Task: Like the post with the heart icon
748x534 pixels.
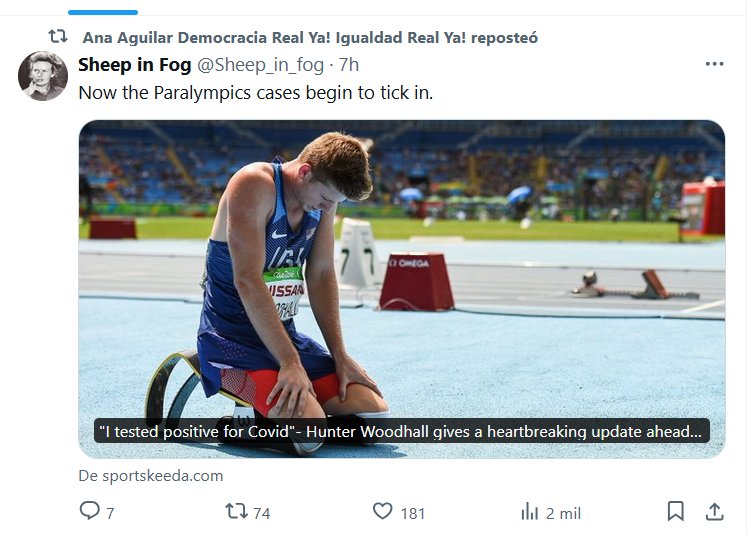Action: 382,511
